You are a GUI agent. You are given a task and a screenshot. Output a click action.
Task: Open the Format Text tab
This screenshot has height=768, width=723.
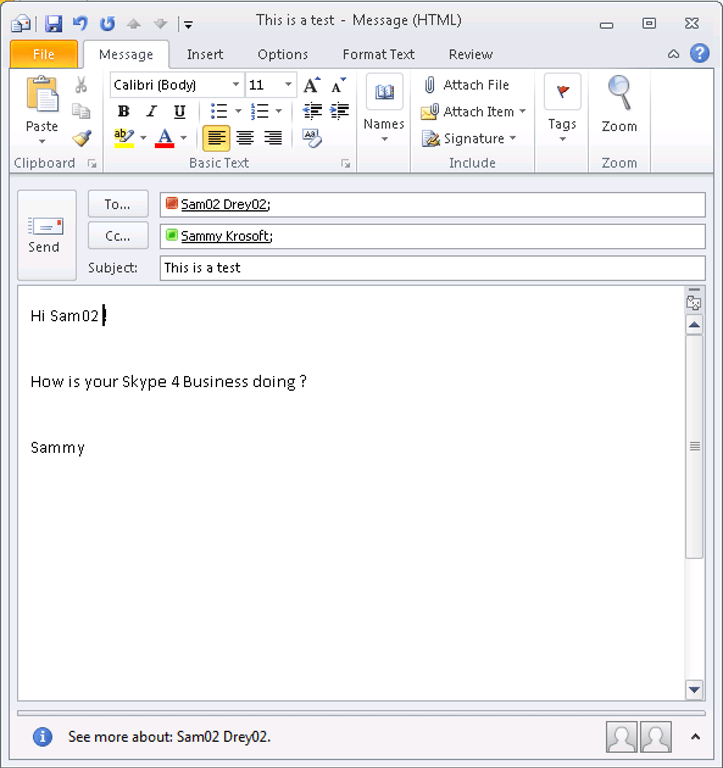pyautogui.click(x=378, y=54)
